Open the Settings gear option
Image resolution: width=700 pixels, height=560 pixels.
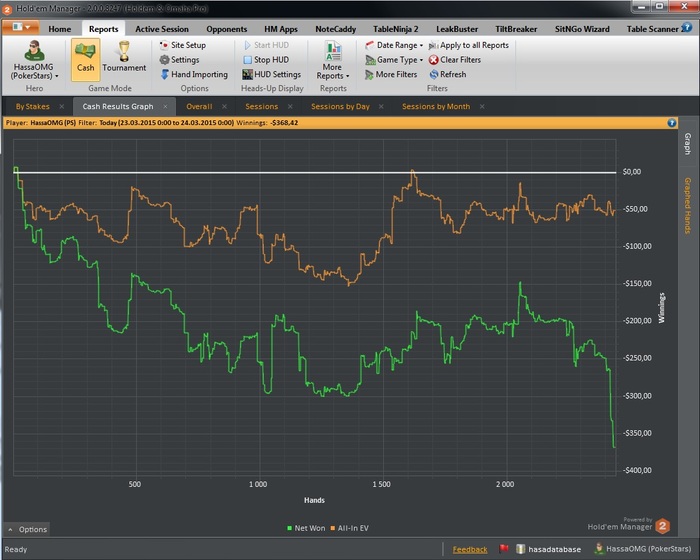[x=179, y=60]
